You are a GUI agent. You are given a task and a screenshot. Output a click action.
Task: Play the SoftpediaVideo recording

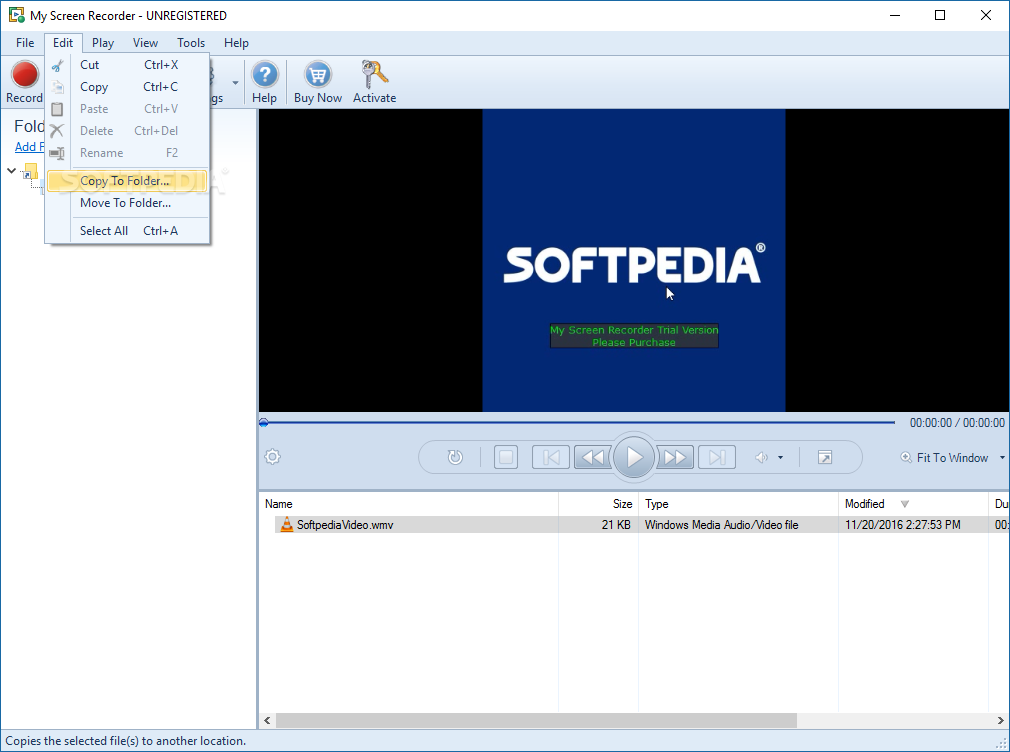click(634, 457)
